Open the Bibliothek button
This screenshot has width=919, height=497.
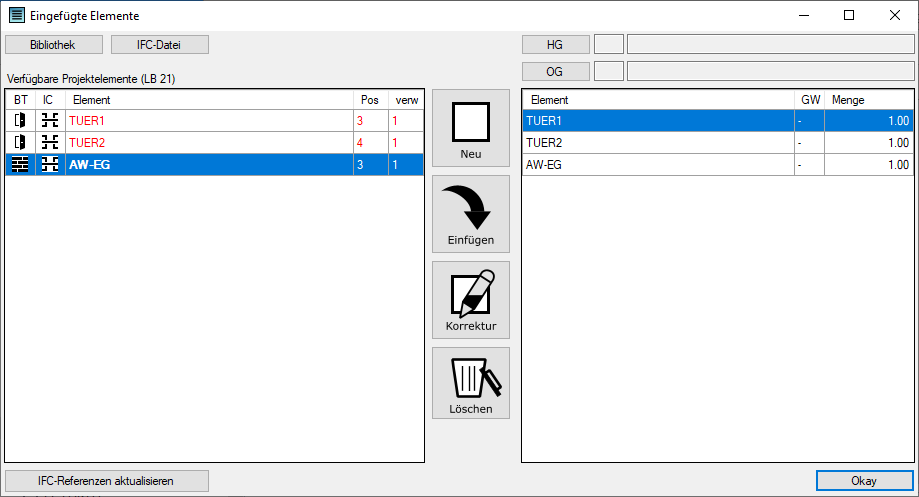point(54,45)
